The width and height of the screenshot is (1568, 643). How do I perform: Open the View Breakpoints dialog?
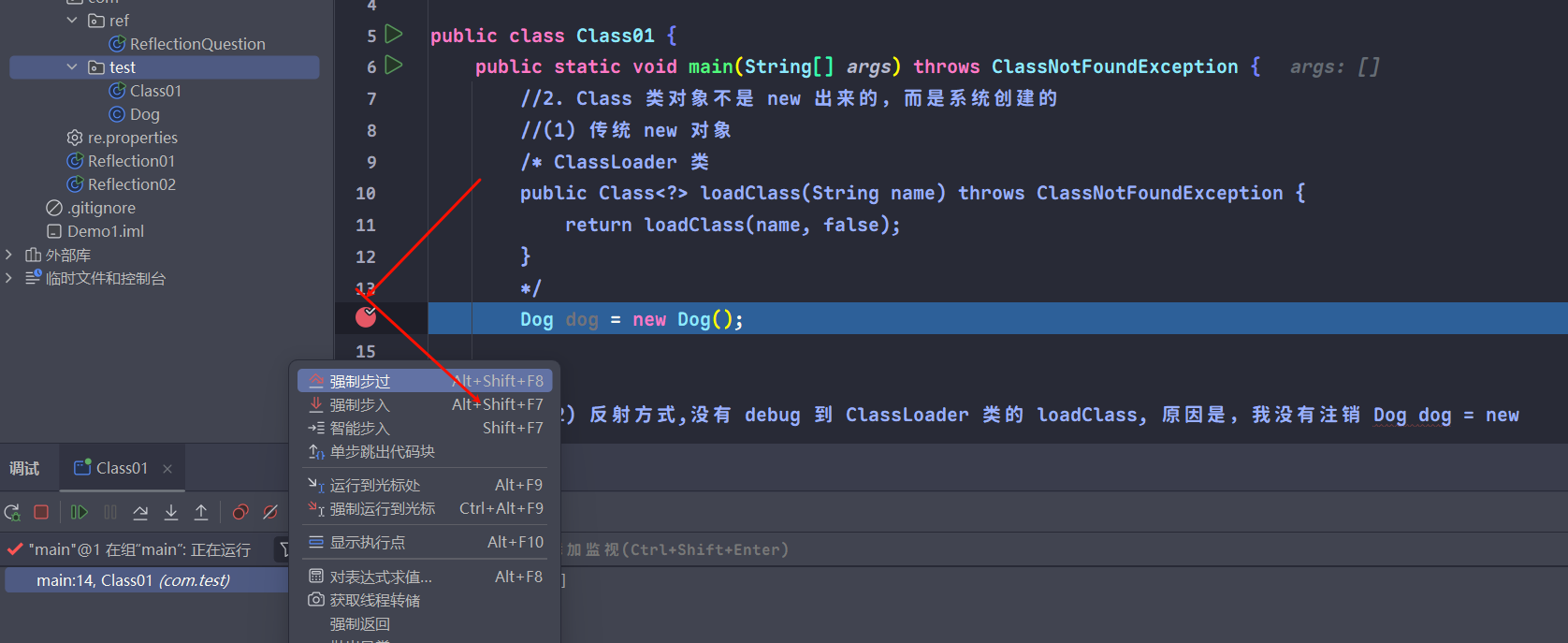tap(240, 512)
